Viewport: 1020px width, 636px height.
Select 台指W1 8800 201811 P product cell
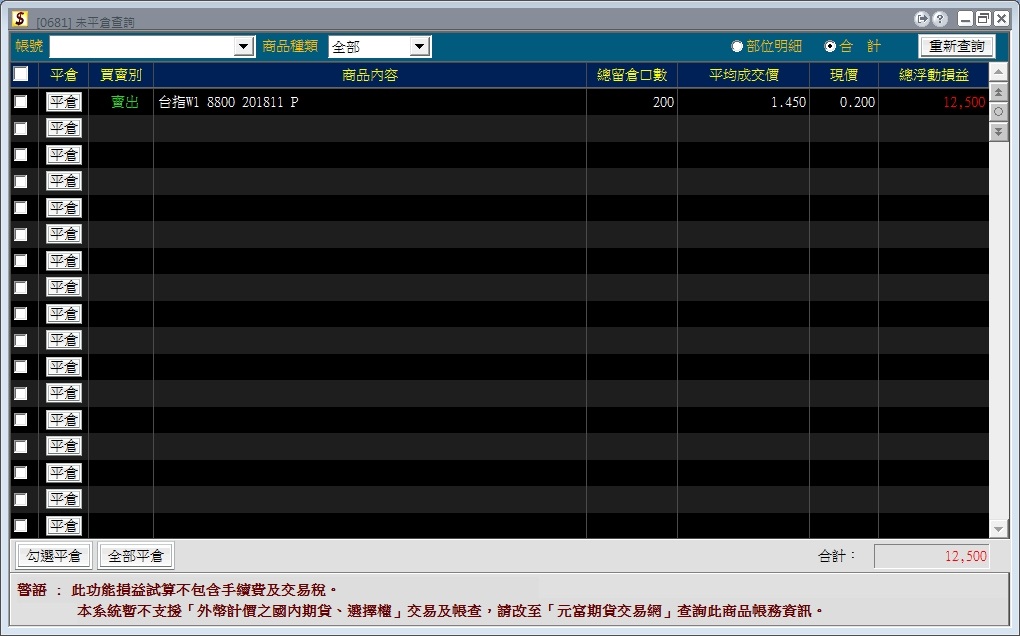[369, 102]
